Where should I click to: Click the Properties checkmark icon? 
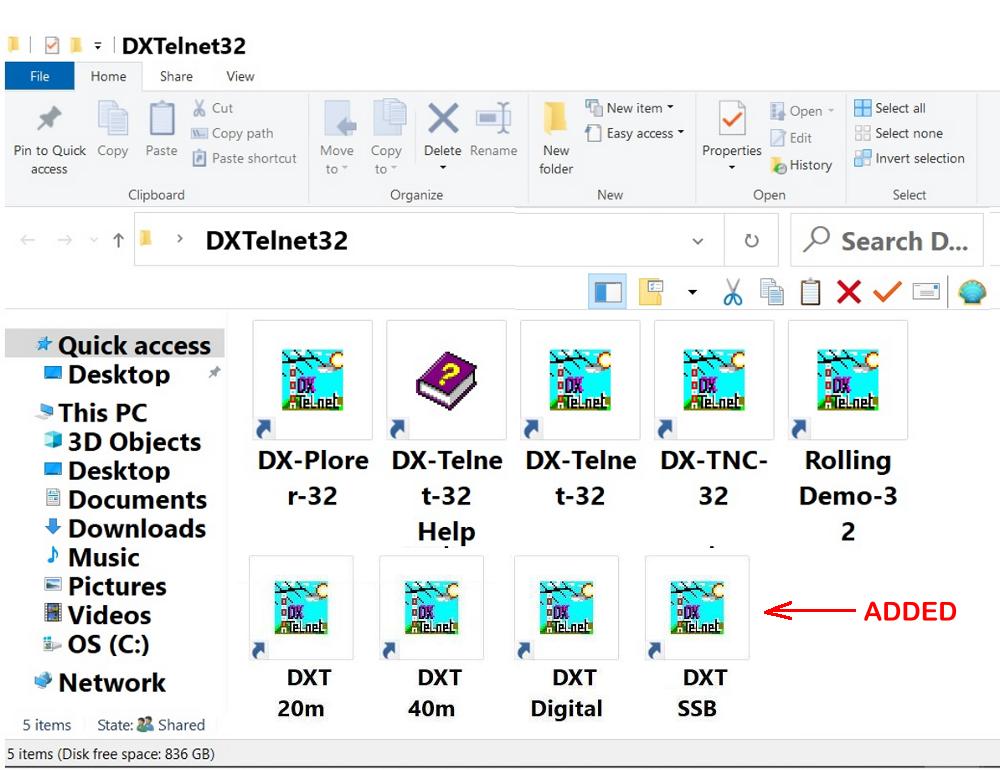click(732, 118)
